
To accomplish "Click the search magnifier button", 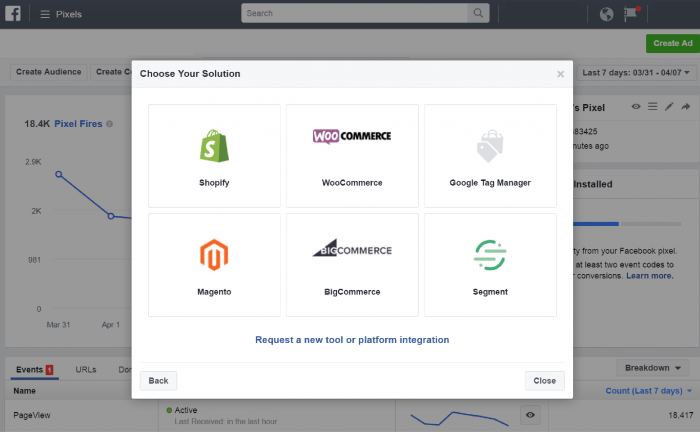I will (x=478, y=13).
